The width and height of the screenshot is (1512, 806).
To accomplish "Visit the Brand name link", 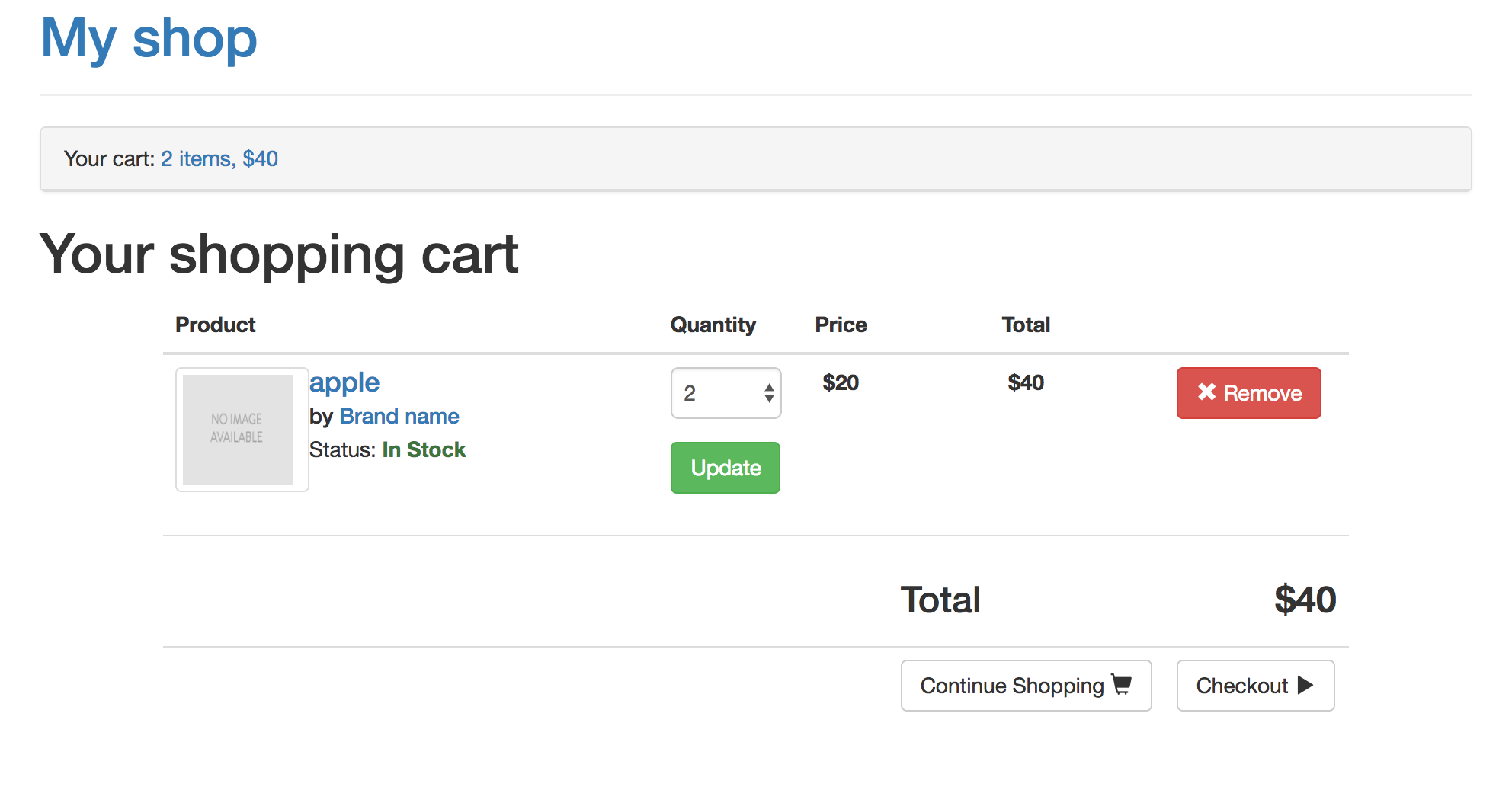I will (x=399, y=417).
